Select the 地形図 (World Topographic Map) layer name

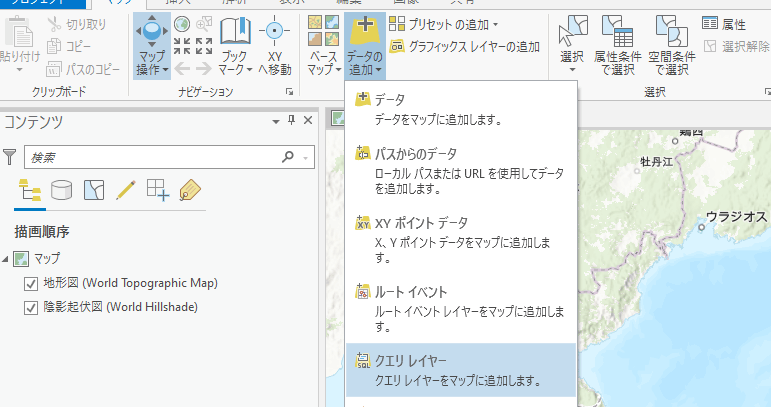tap(130, 283)
